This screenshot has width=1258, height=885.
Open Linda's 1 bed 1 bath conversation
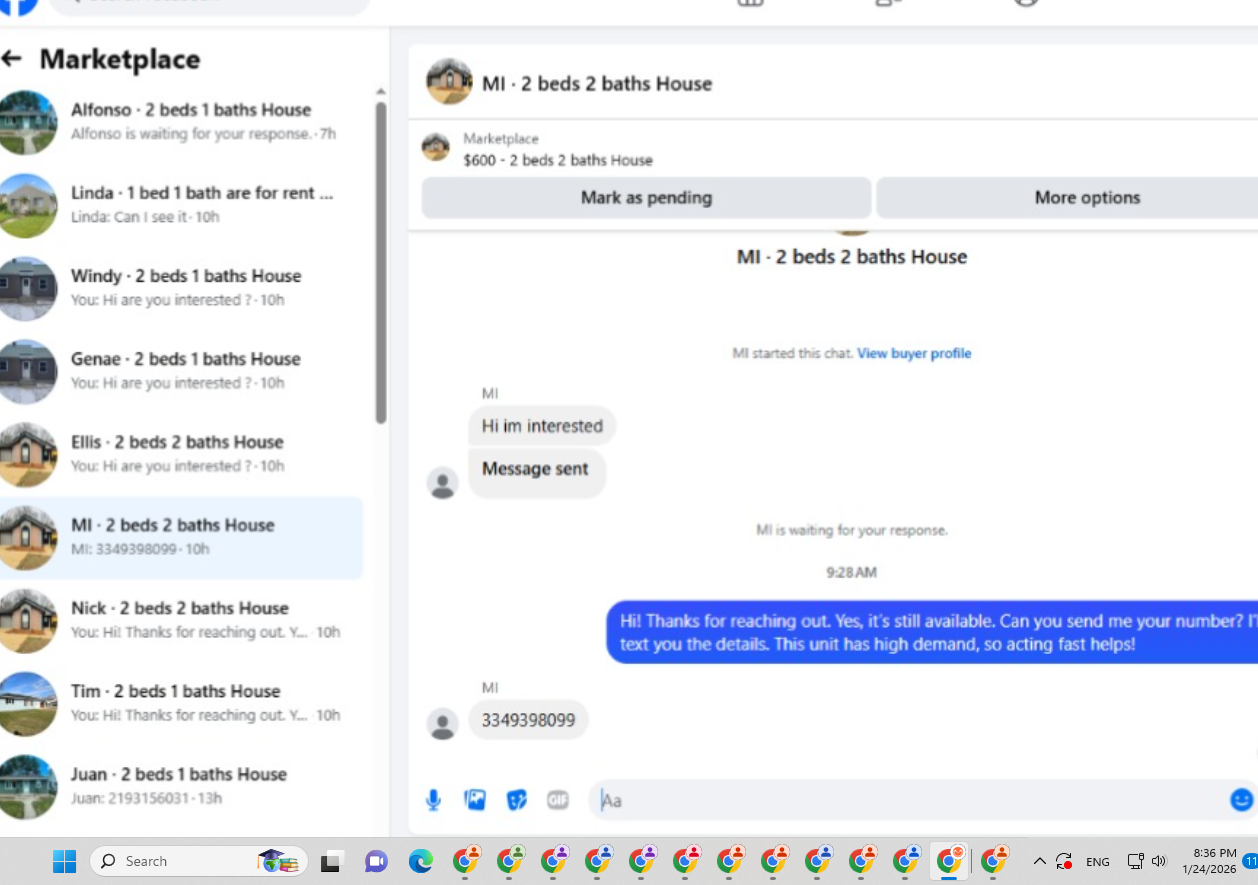pyautogui.click(x=181, y=205)
